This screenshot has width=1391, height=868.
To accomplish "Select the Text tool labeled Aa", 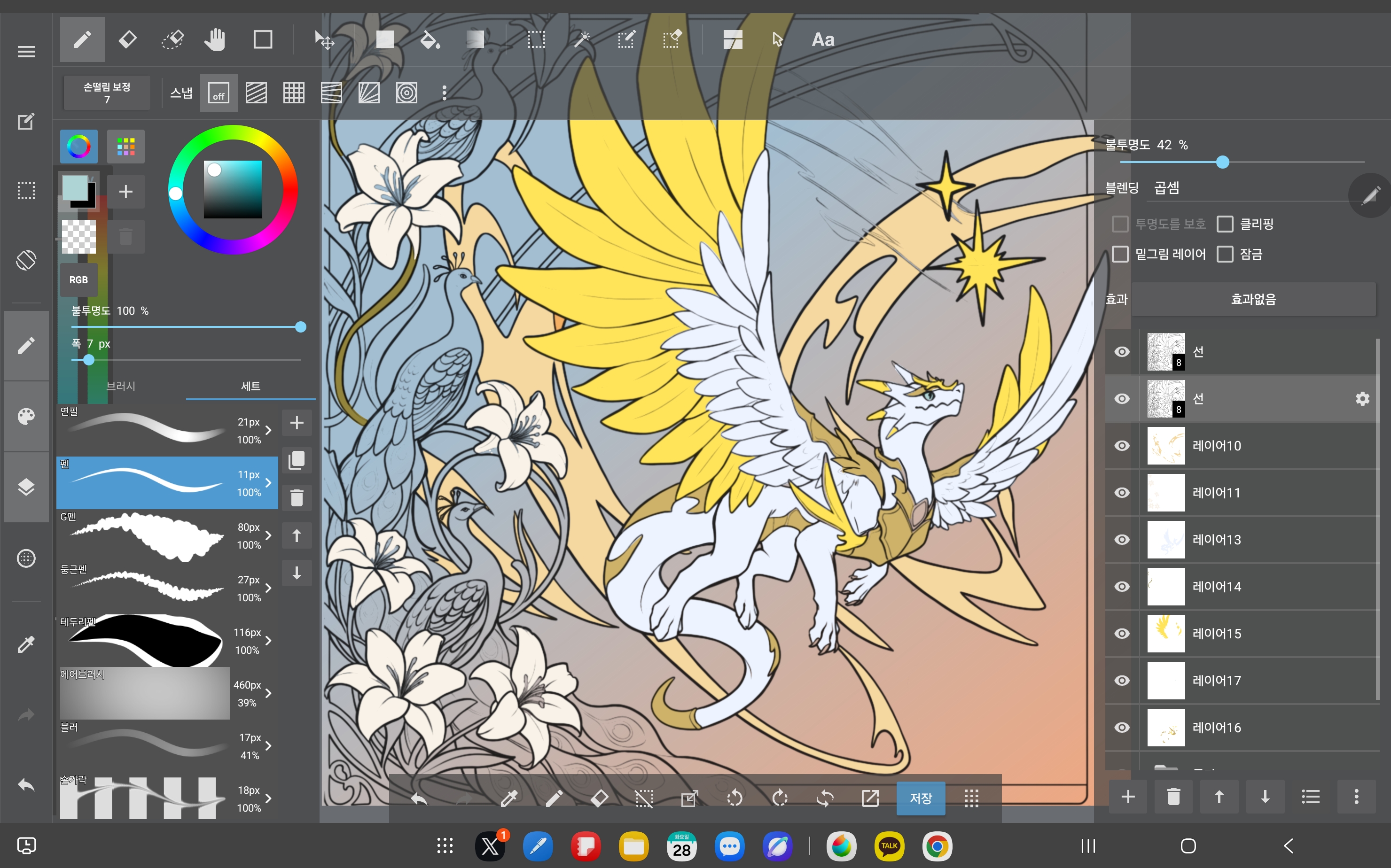I will pyautogui.click(x=823, y=39).
